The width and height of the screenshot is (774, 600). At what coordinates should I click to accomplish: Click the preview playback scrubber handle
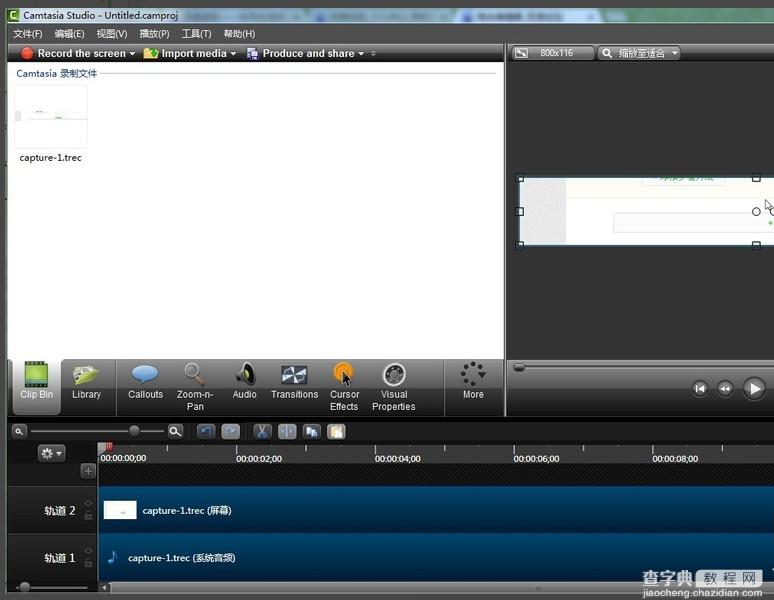point(519,368)
